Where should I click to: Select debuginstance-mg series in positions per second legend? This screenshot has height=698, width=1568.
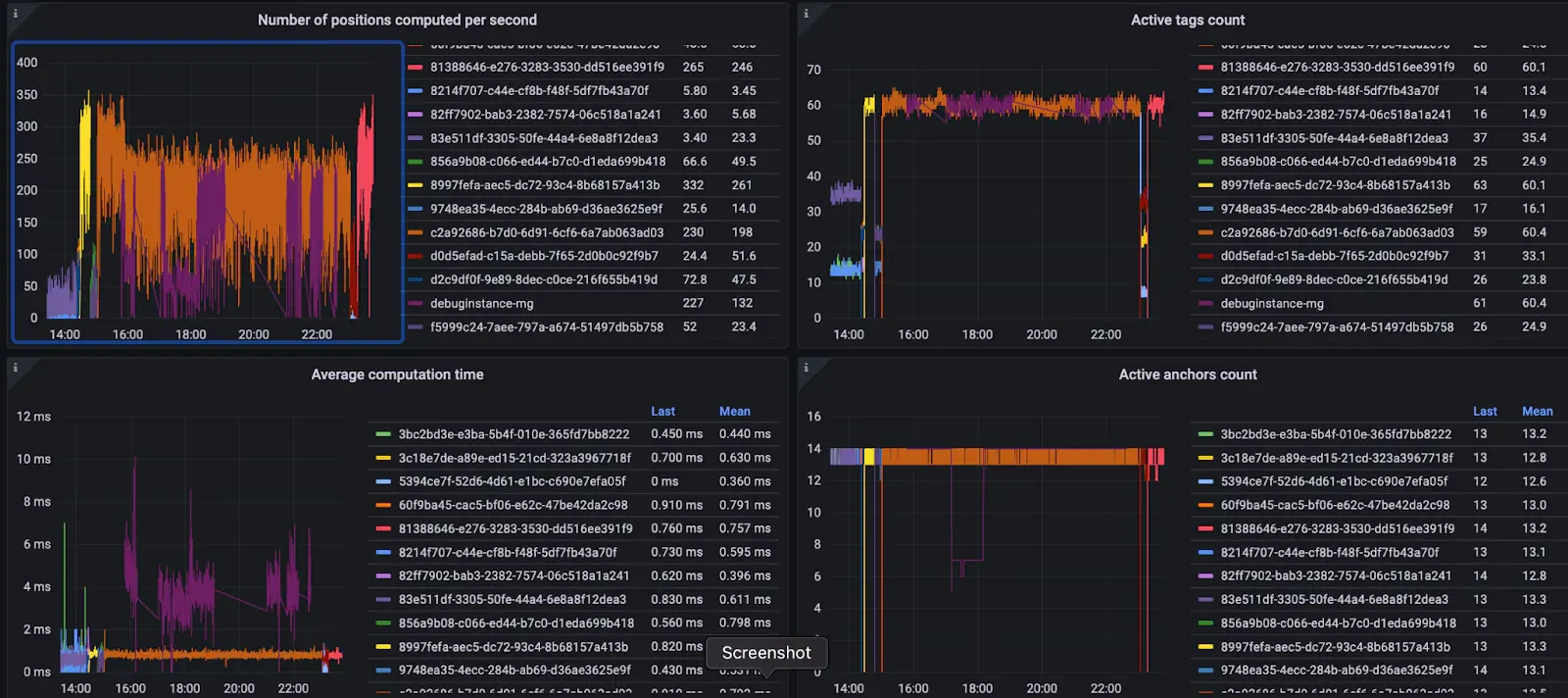482,304
